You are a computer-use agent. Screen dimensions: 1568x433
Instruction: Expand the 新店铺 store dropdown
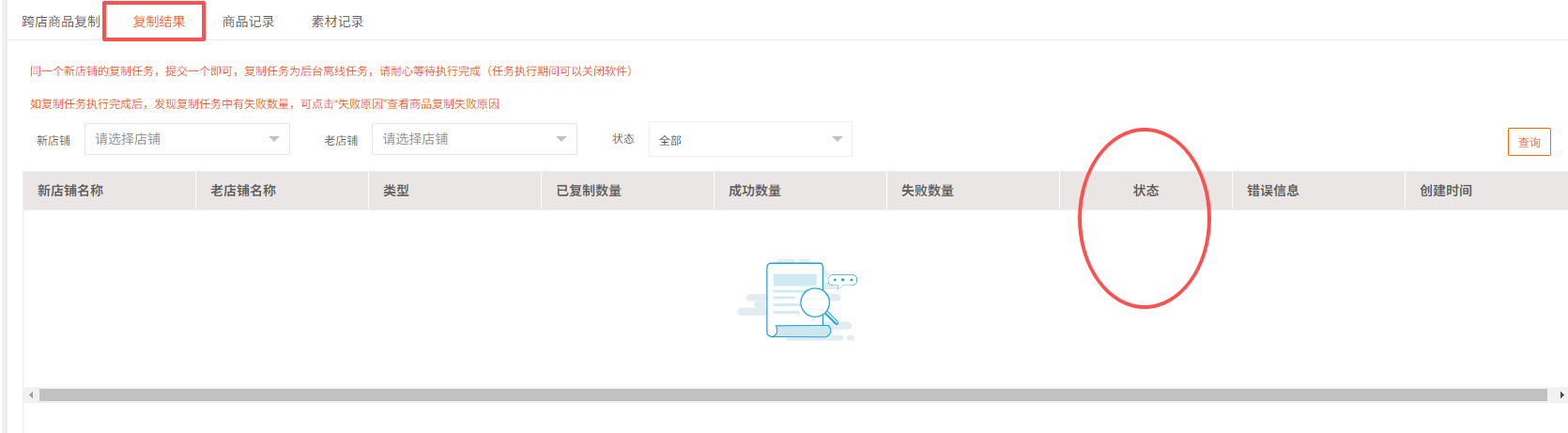187,139
